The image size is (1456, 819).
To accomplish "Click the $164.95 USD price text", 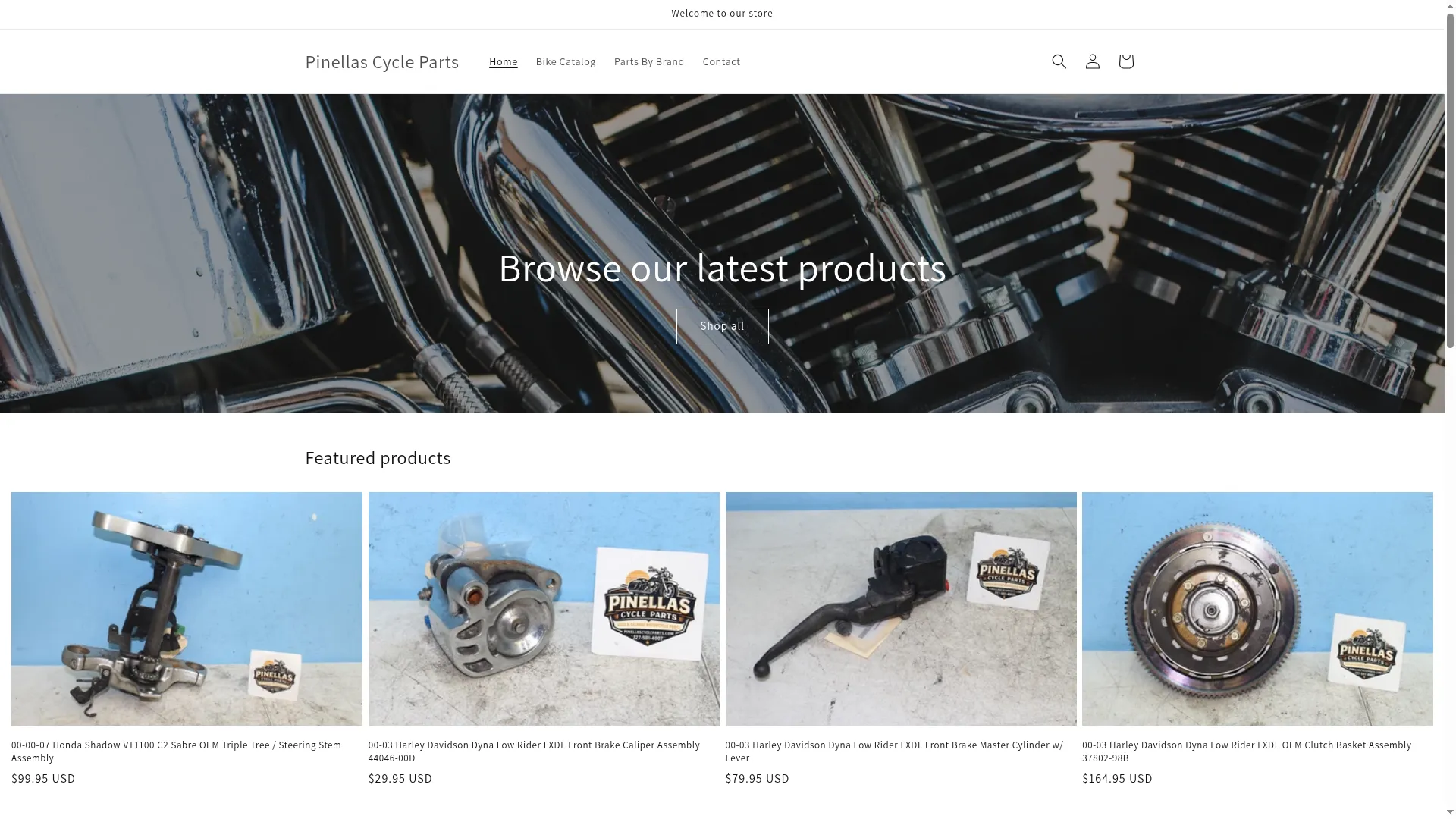I will [x=1117, y=778].
